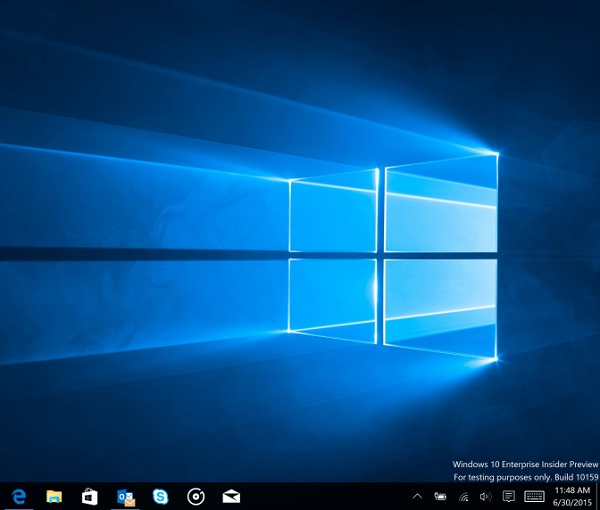600x510 pixels.
Task: Launch File Explorer from the taskbar
Action: tap(54, 497)
